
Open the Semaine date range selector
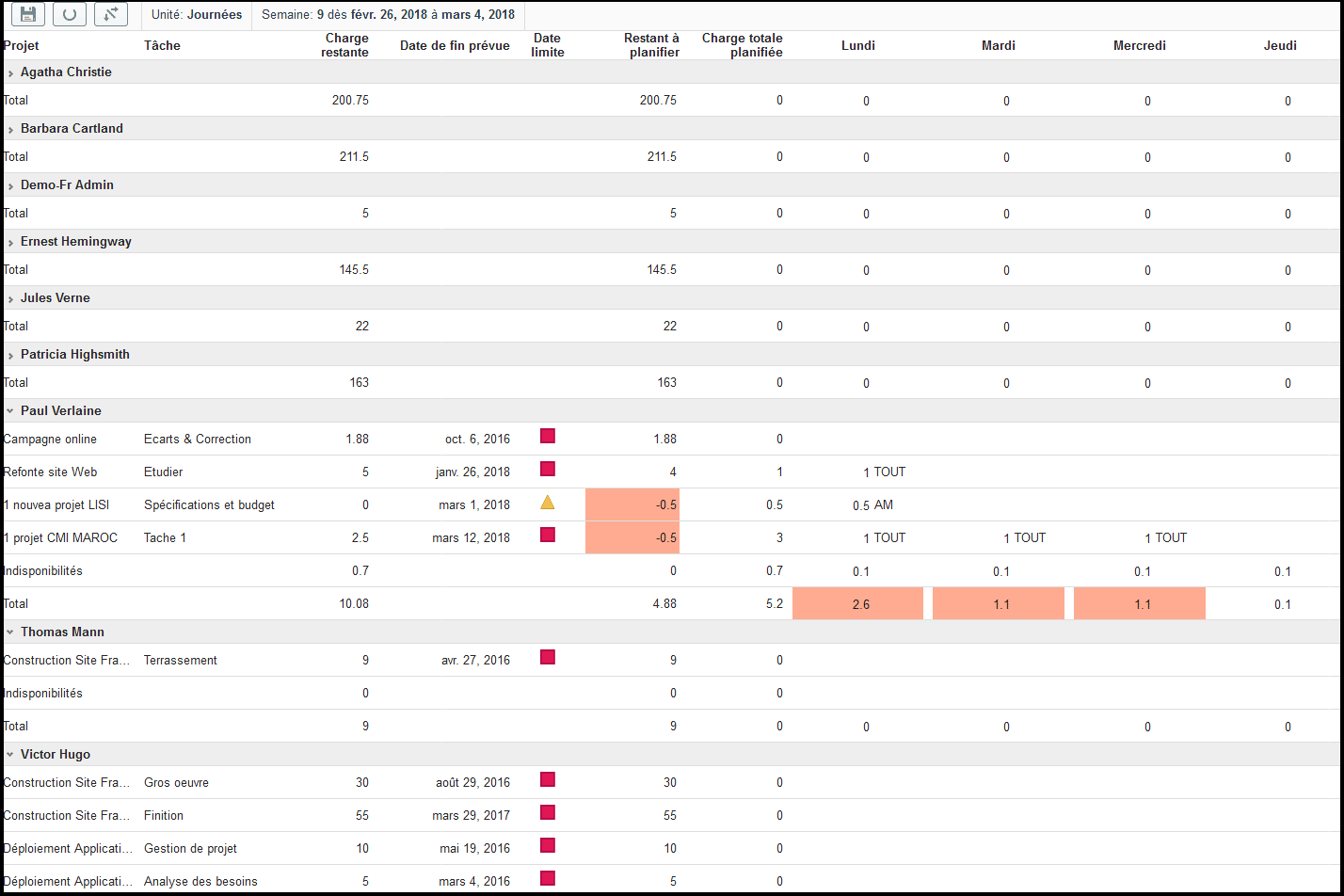[x=388, y=15]
